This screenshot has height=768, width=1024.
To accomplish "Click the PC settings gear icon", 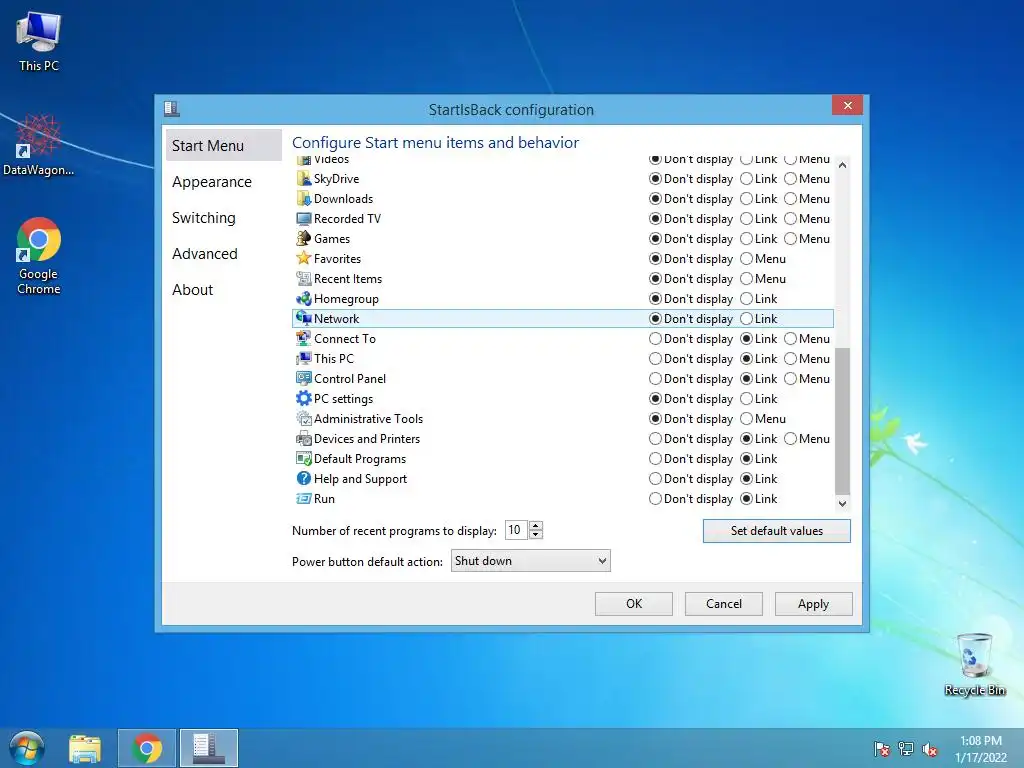I will (x=304, y=399).
